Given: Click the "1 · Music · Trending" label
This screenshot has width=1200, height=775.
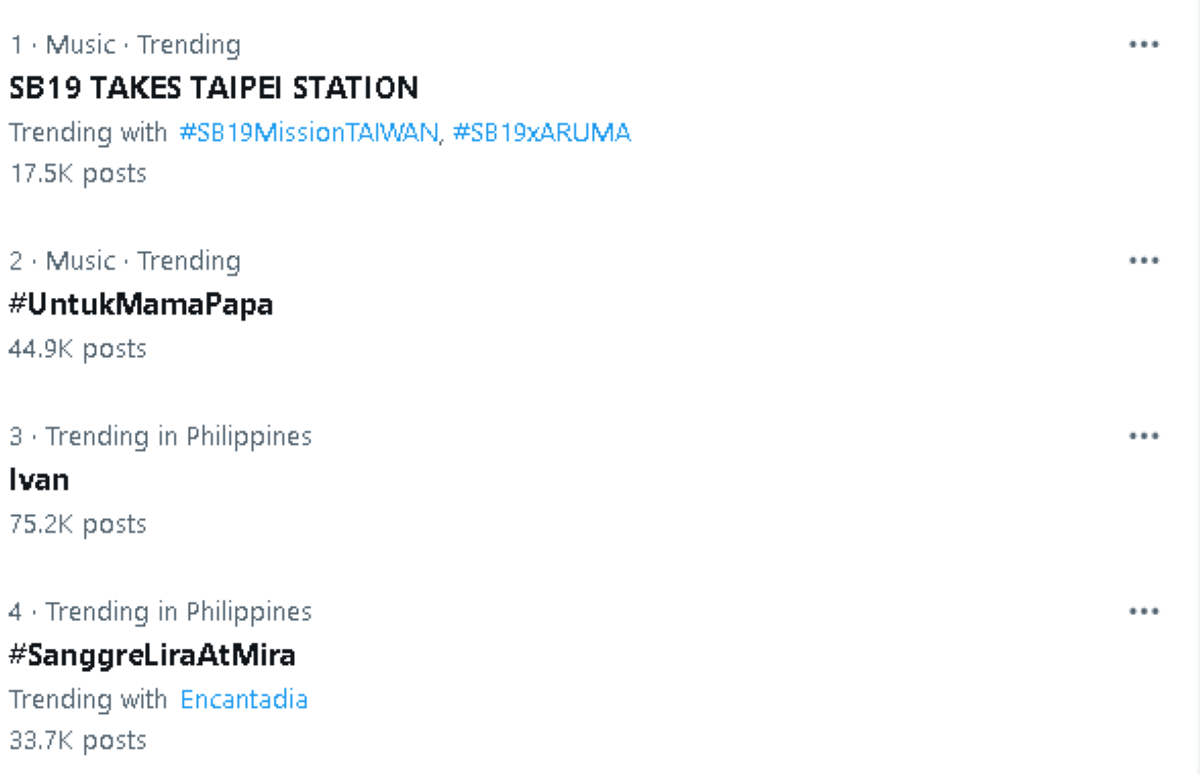Looking at the screenshot, I should (x=125, y=45).
